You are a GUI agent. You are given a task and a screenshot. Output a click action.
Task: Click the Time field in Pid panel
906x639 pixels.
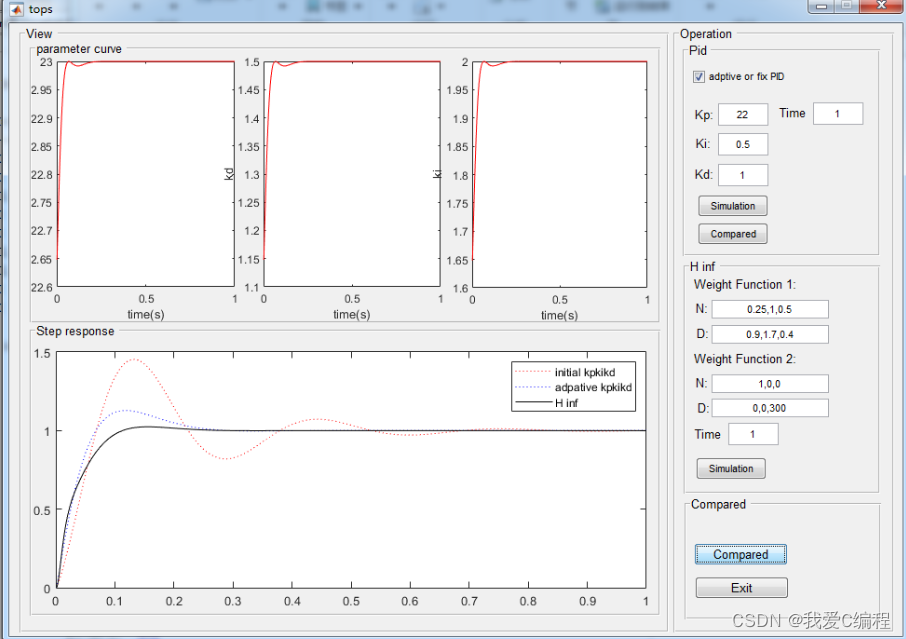[837, 114]
